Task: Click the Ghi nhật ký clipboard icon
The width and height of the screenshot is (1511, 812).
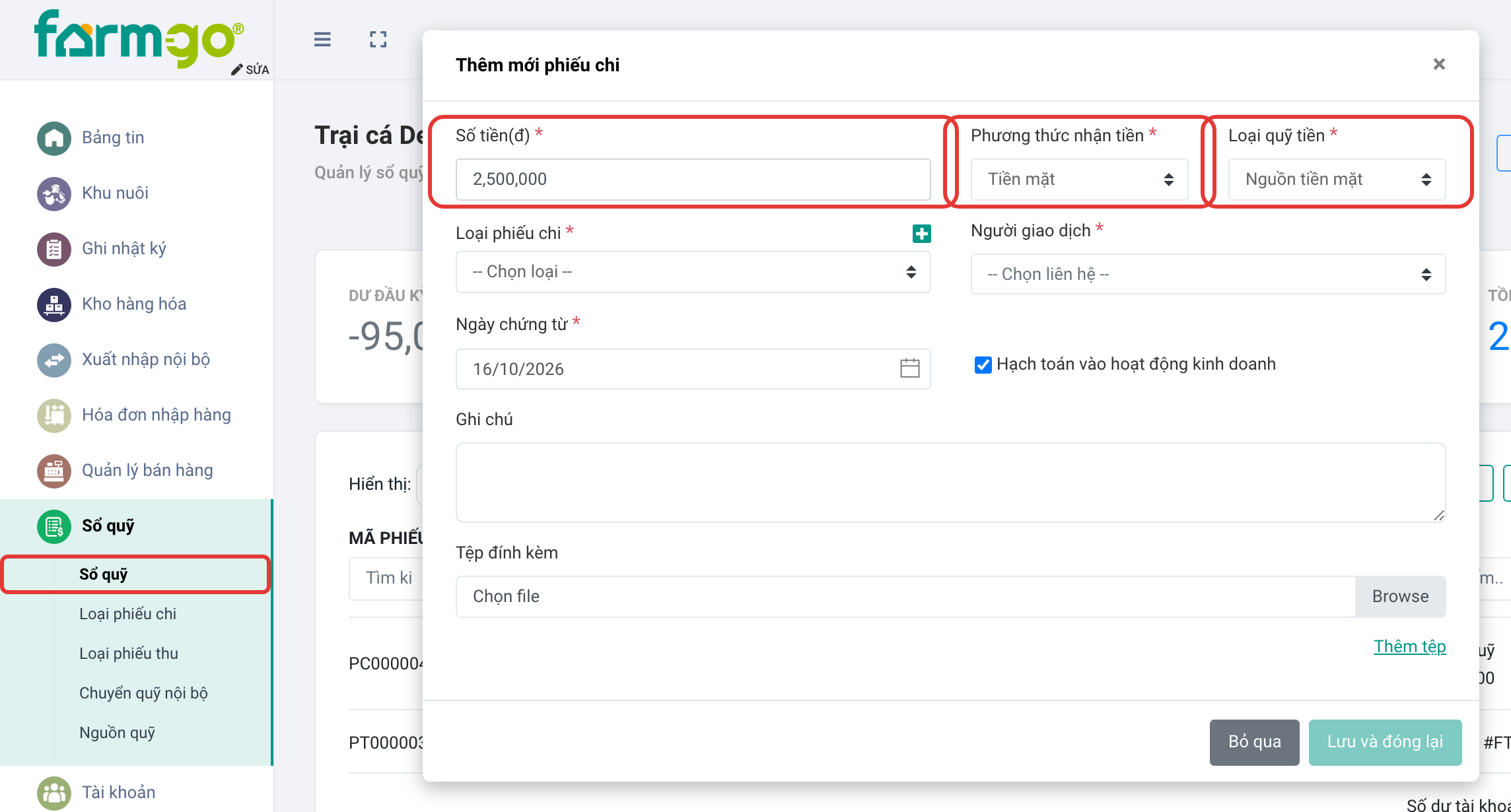Action: point(54,249)
